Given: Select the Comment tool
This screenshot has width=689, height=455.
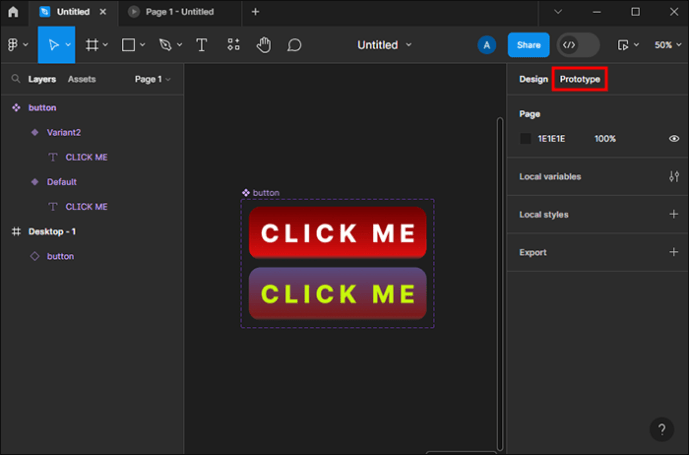Looking at the screenshot, I should pos(294,44).
